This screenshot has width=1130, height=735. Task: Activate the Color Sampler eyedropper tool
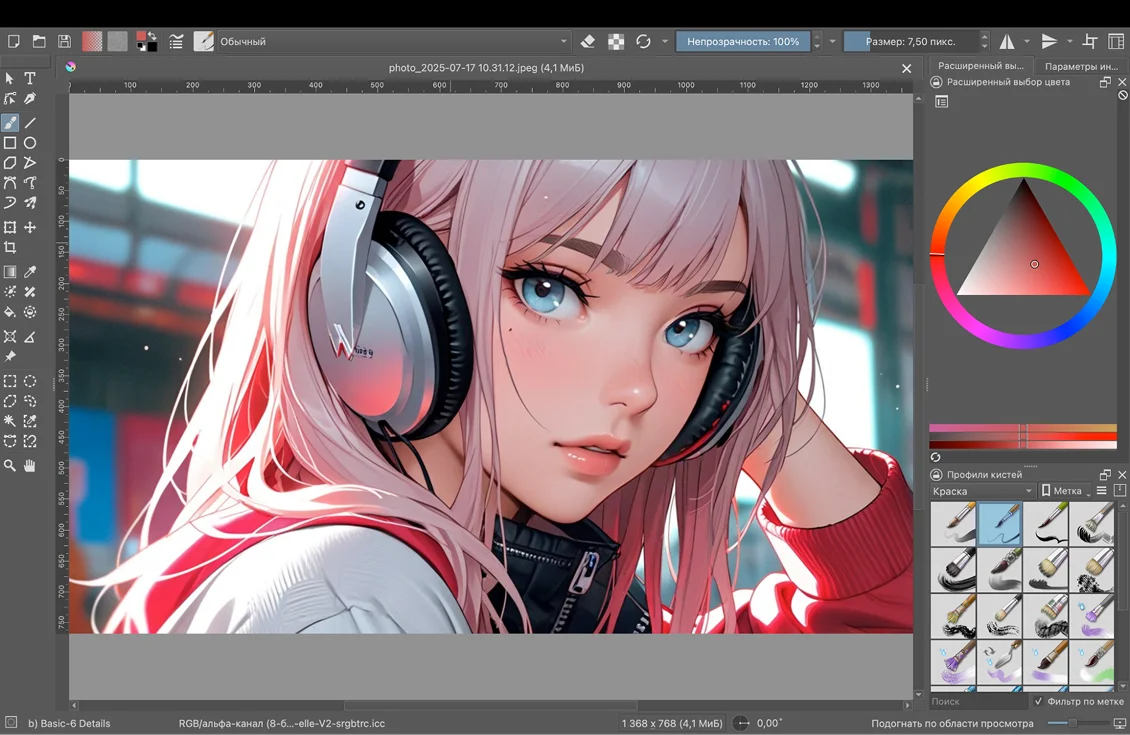point(30,272)
